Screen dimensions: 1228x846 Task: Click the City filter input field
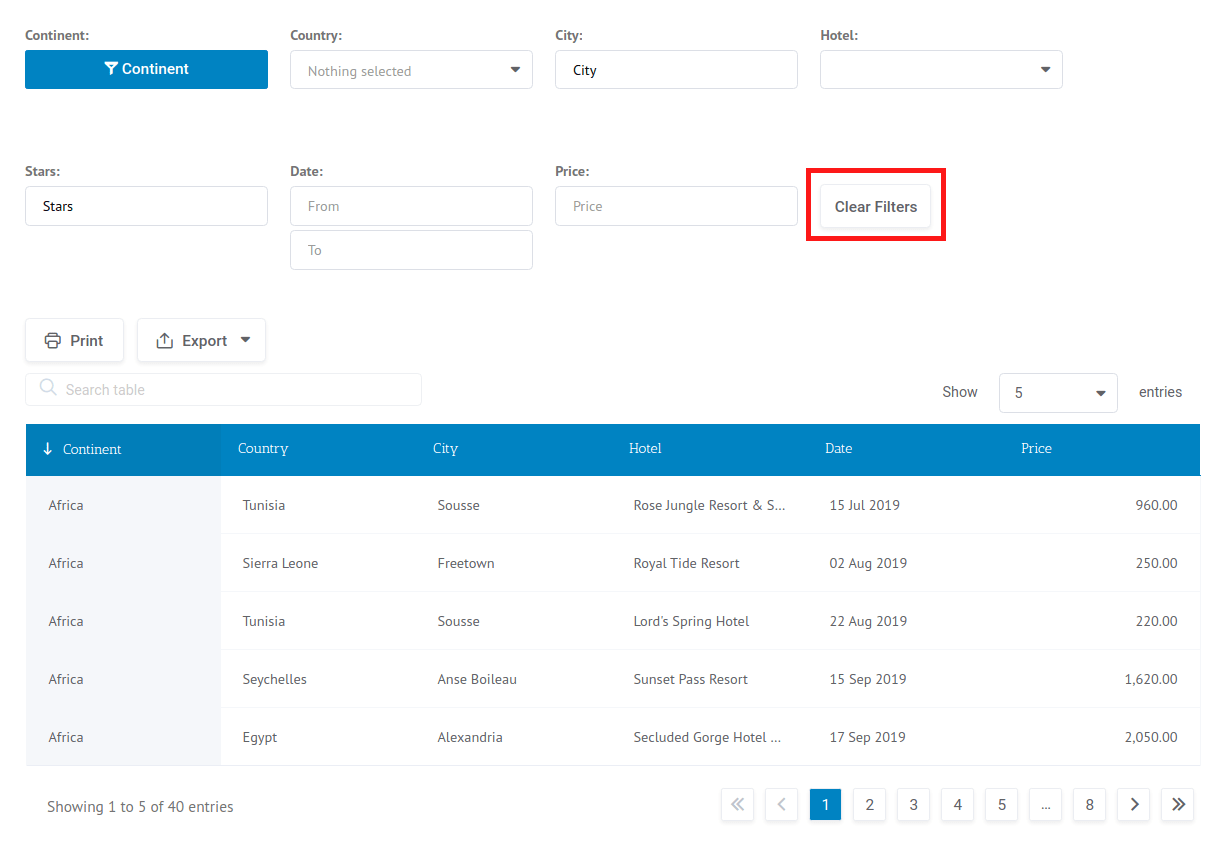676,69
